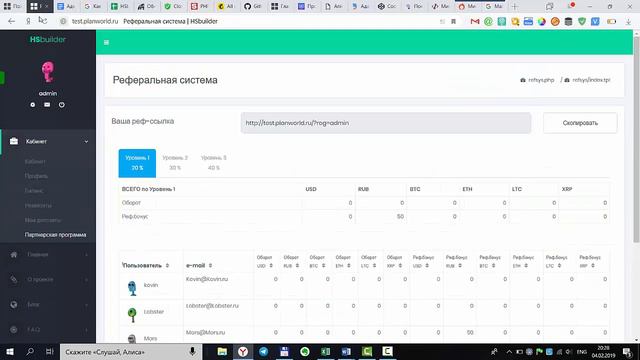The height and width of the screenshot is (360, 640).
Task: Go back with browser back arrow
Action: (x=11, y=21)
